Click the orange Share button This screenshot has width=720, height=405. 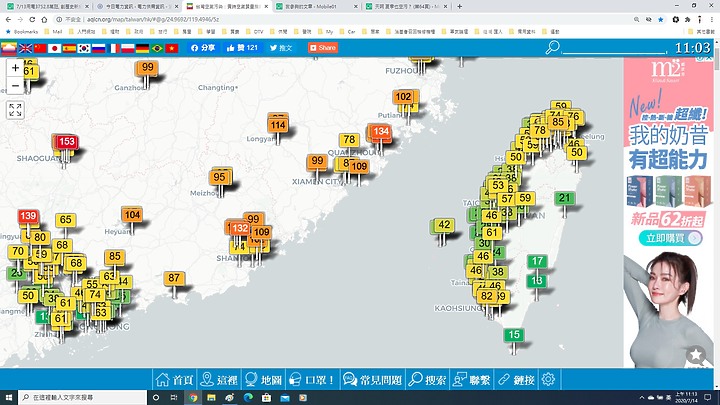[x=322, y=47]
